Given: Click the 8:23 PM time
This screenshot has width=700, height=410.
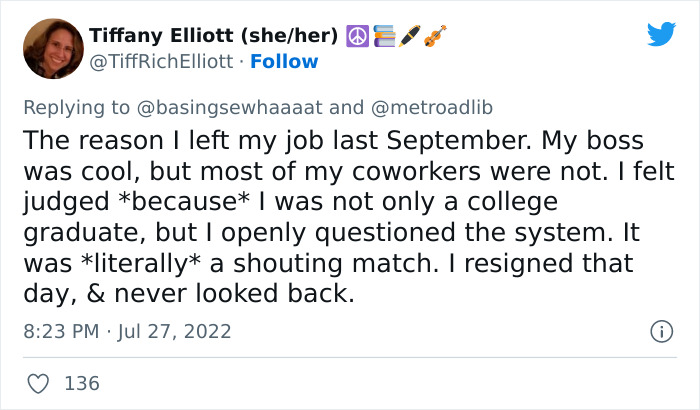Looking at the screenshot, I should click(63, 330).
